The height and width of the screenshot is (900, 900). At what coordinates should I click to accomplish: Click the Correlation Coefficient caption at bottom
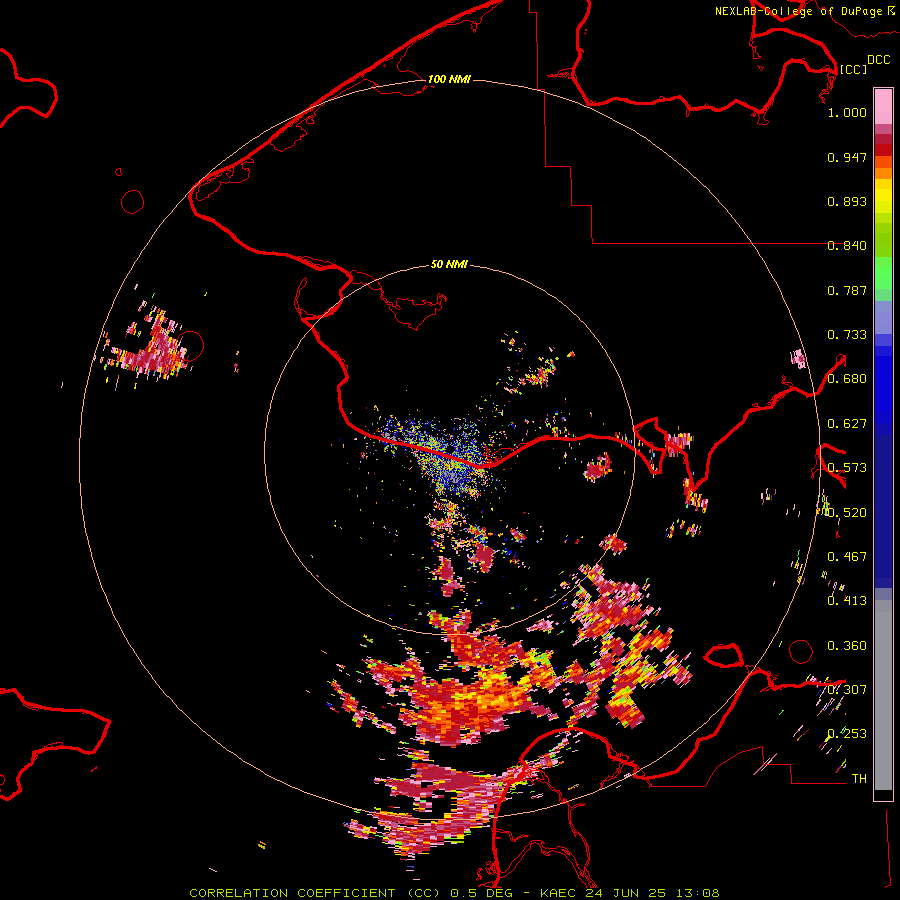(x=454, y=893)
